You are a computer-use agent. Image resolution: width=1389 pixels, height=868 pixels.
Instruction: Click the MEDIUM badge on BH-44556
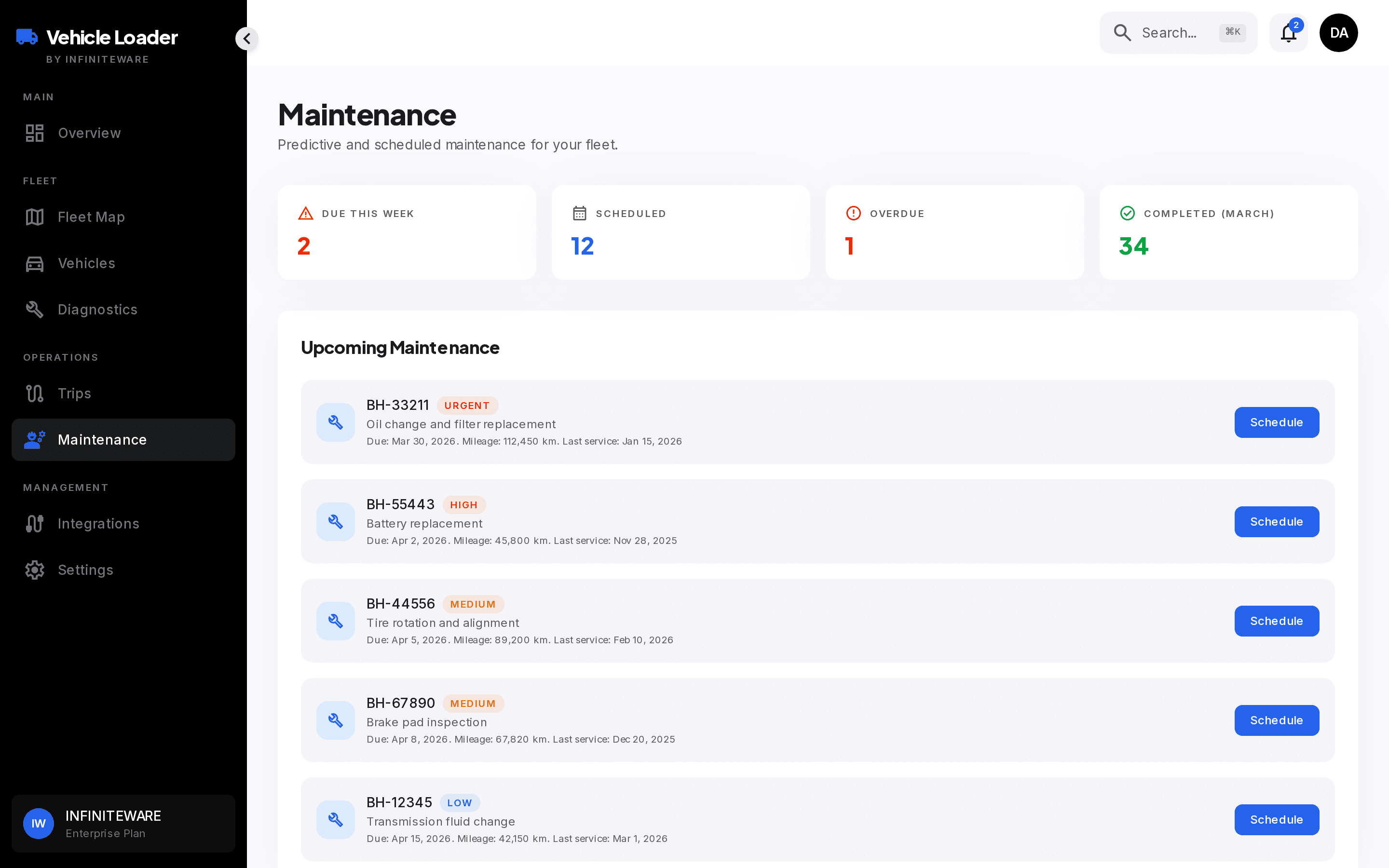(x=473, y=605)
